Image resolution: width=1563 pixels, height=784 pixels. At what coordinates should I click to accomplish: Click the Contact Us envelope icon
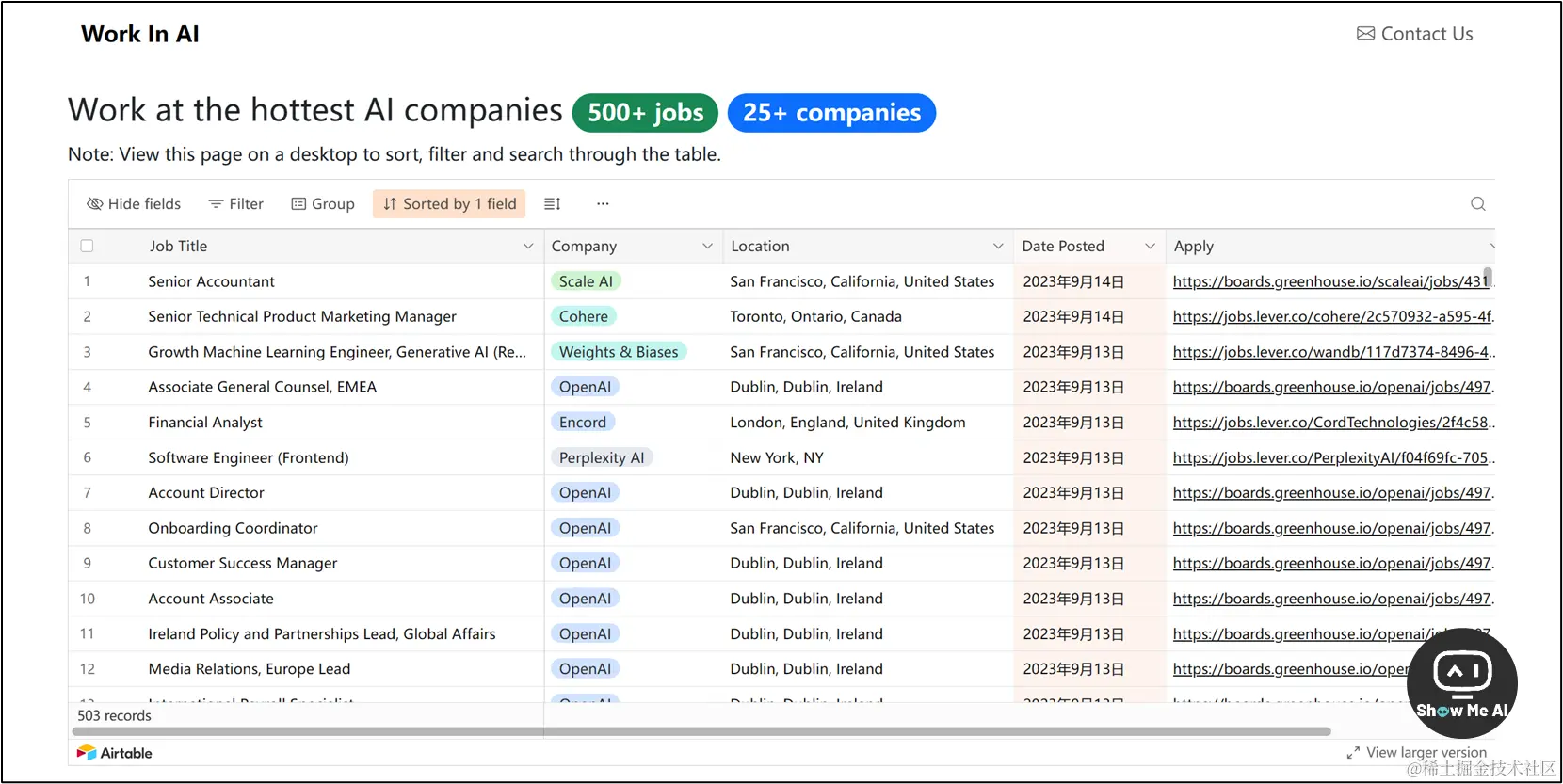(1365, 34)
